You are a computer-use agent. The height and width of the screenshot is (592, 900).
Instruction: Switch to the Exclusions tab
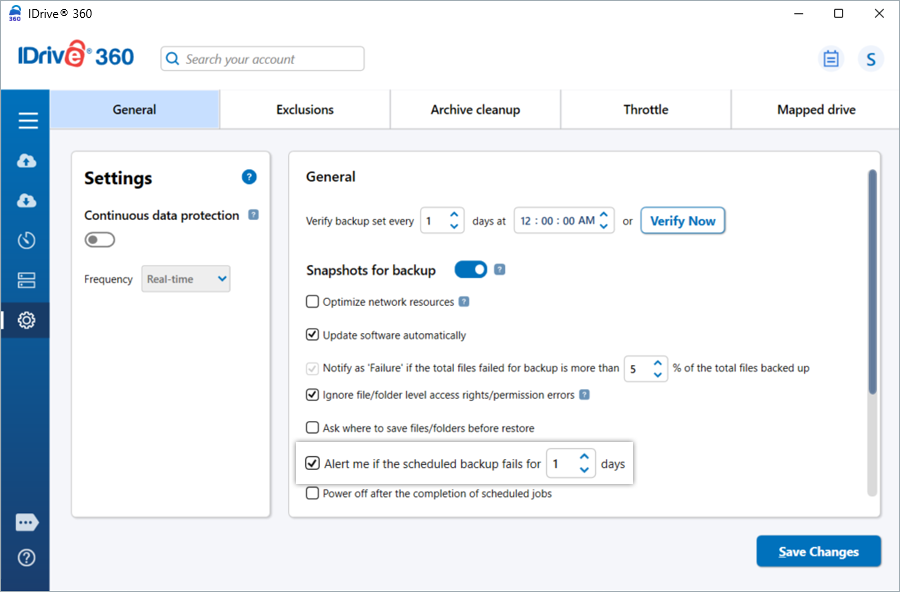pyautogui.click(x=305, y=110)
